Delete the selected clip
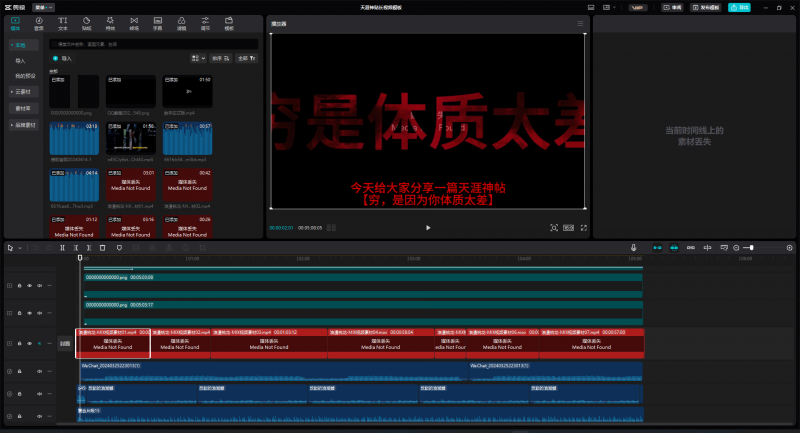The image size is (800, 433). [103, 248]
